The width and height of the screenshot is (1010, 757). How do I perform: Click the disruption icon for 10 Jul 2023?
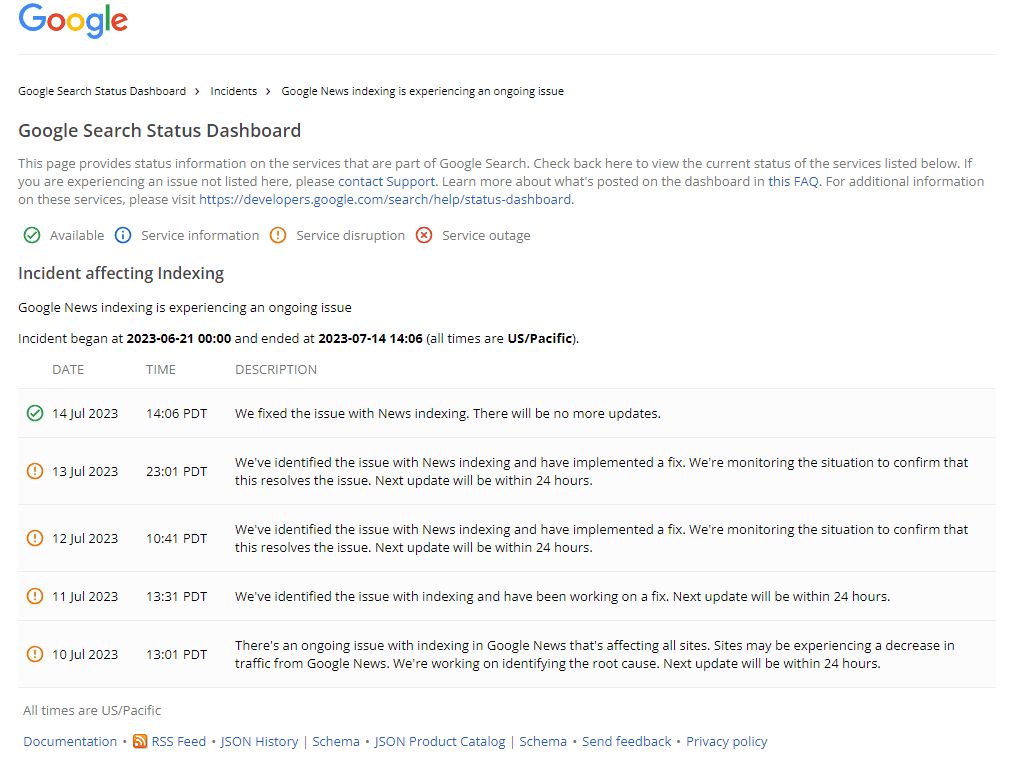[35, 654]
